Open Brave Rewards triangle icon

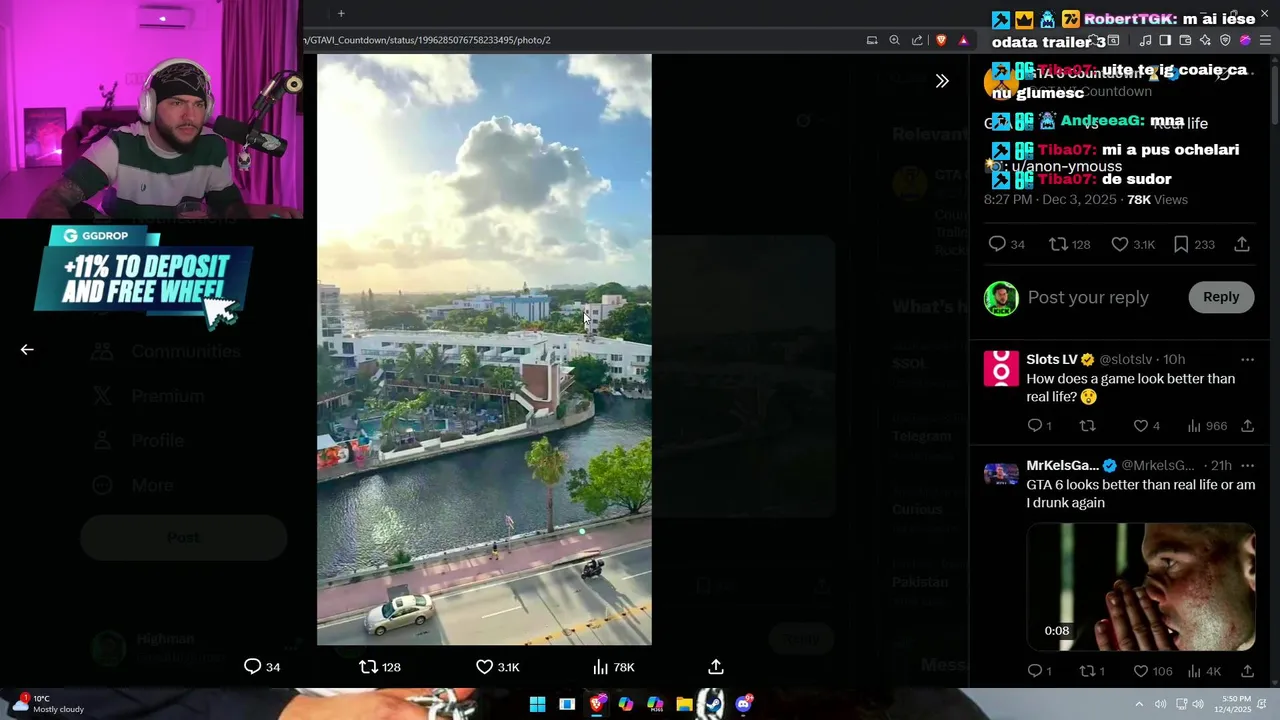[x=963, y=40]
